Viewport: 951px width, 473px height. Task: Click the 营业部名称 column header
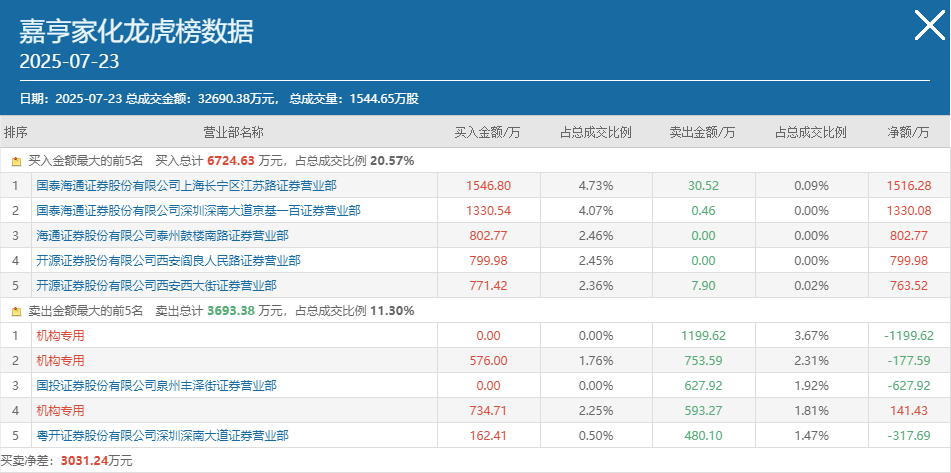234,132
